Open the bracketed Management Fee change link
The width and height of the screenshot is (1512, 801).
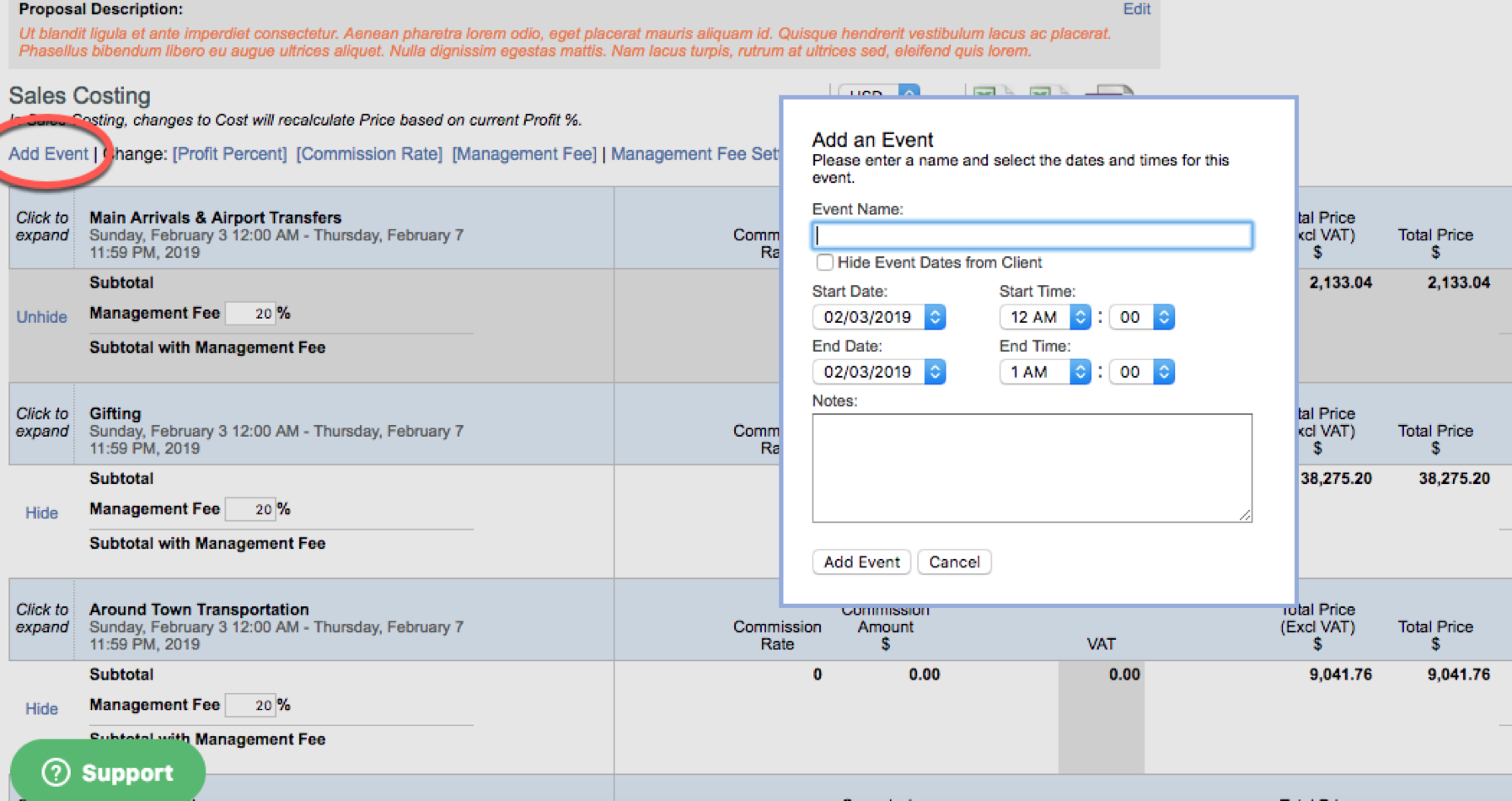click(524, 153)
